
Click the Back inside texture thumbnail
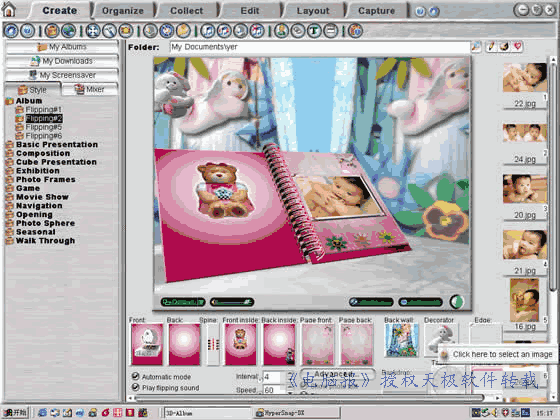coord(279,345)
